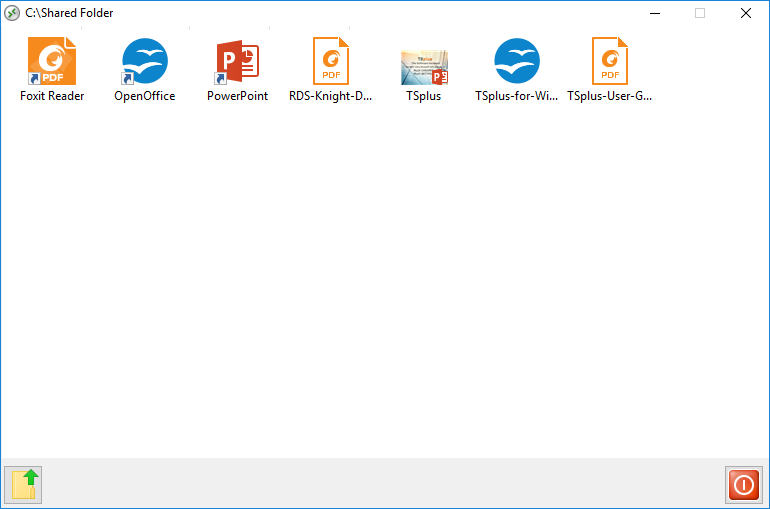Click the window icon in the title bar

point(12,13)
